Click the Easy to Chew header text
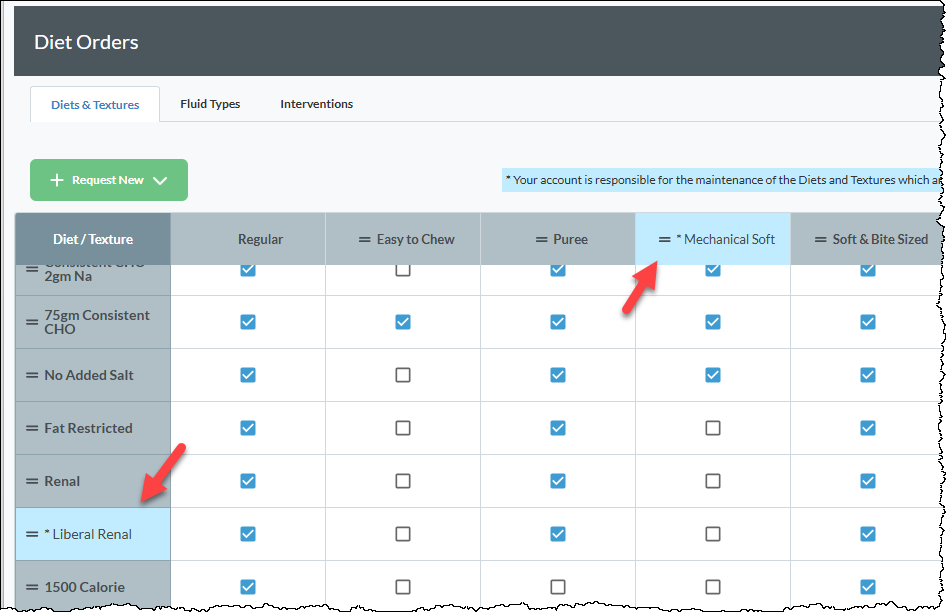This screenshot has width=946, height=612. [x=416, y=240]
